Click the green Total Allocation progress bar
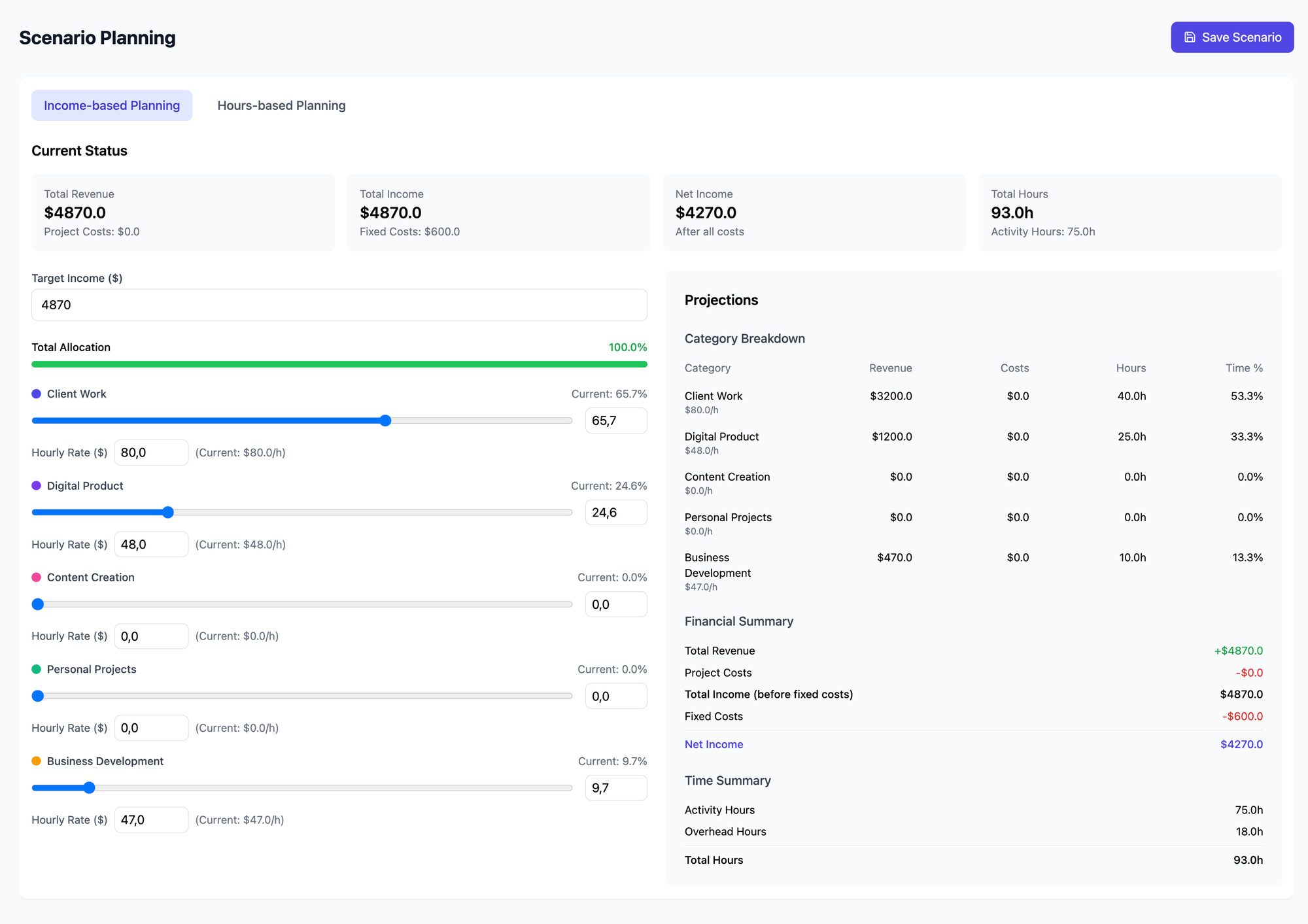This screenshot has height=924, width=1308. (x=339, y=364)
